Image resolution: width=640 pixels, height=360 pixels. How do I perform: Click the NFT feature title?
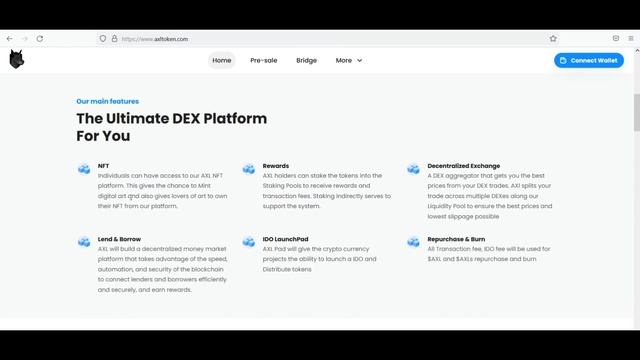coord(103,166)
